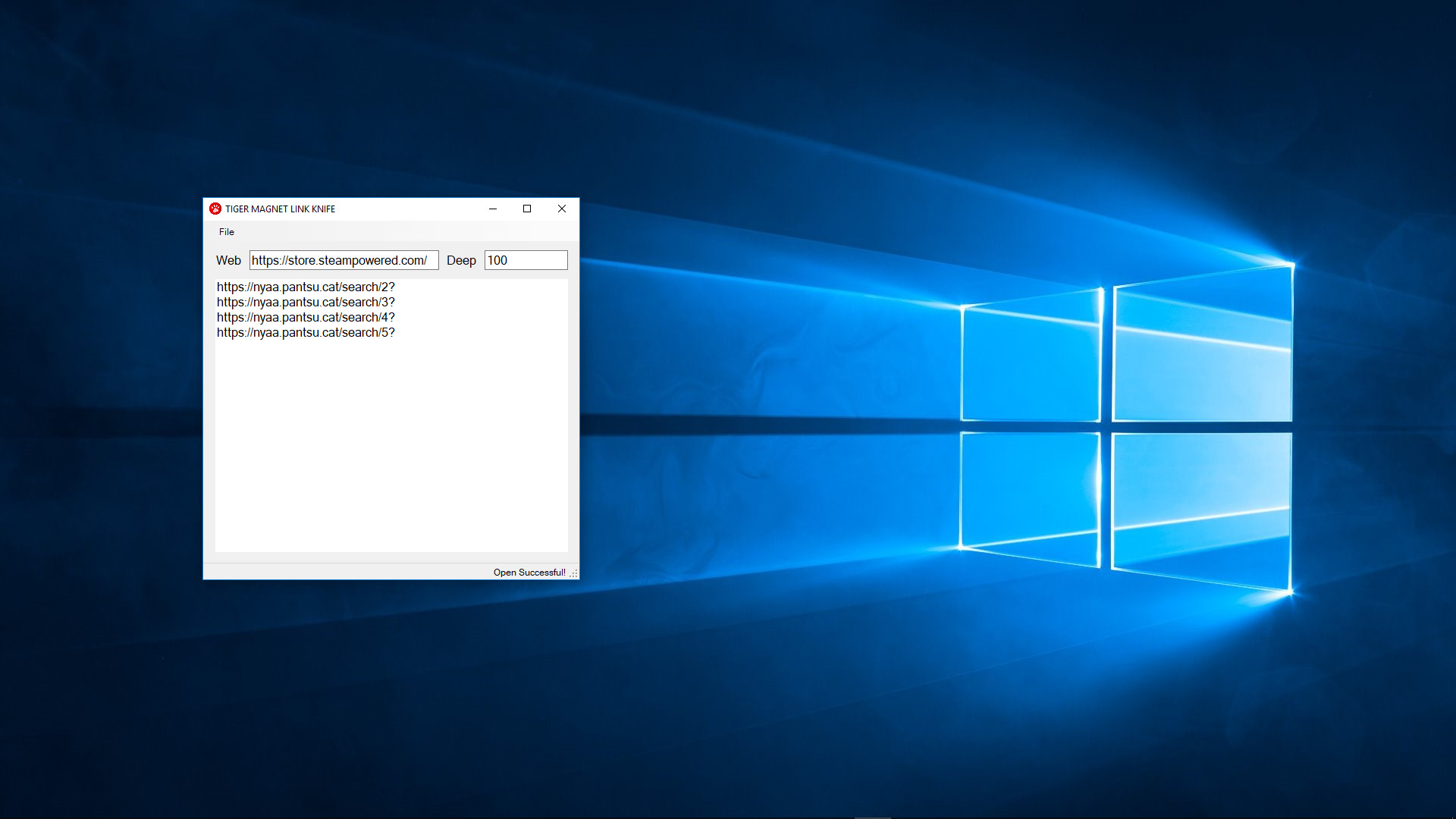1456x819 pixels.
Task: Select link https://nyaa.pantsu.cat/search/2?
Action: pyautogui.click(x=306, y=287)
